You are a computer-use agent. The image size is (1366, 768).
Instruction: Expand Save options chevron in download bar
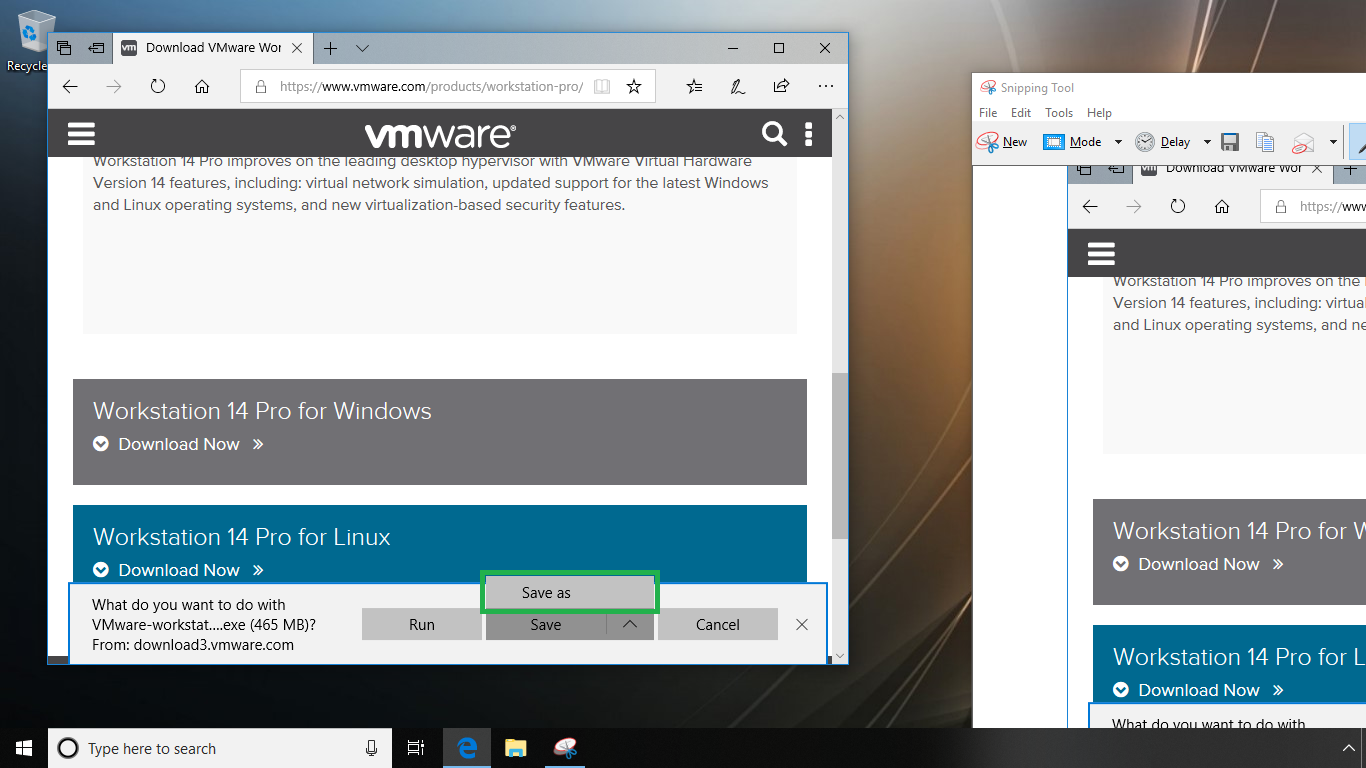coord(630,625)
